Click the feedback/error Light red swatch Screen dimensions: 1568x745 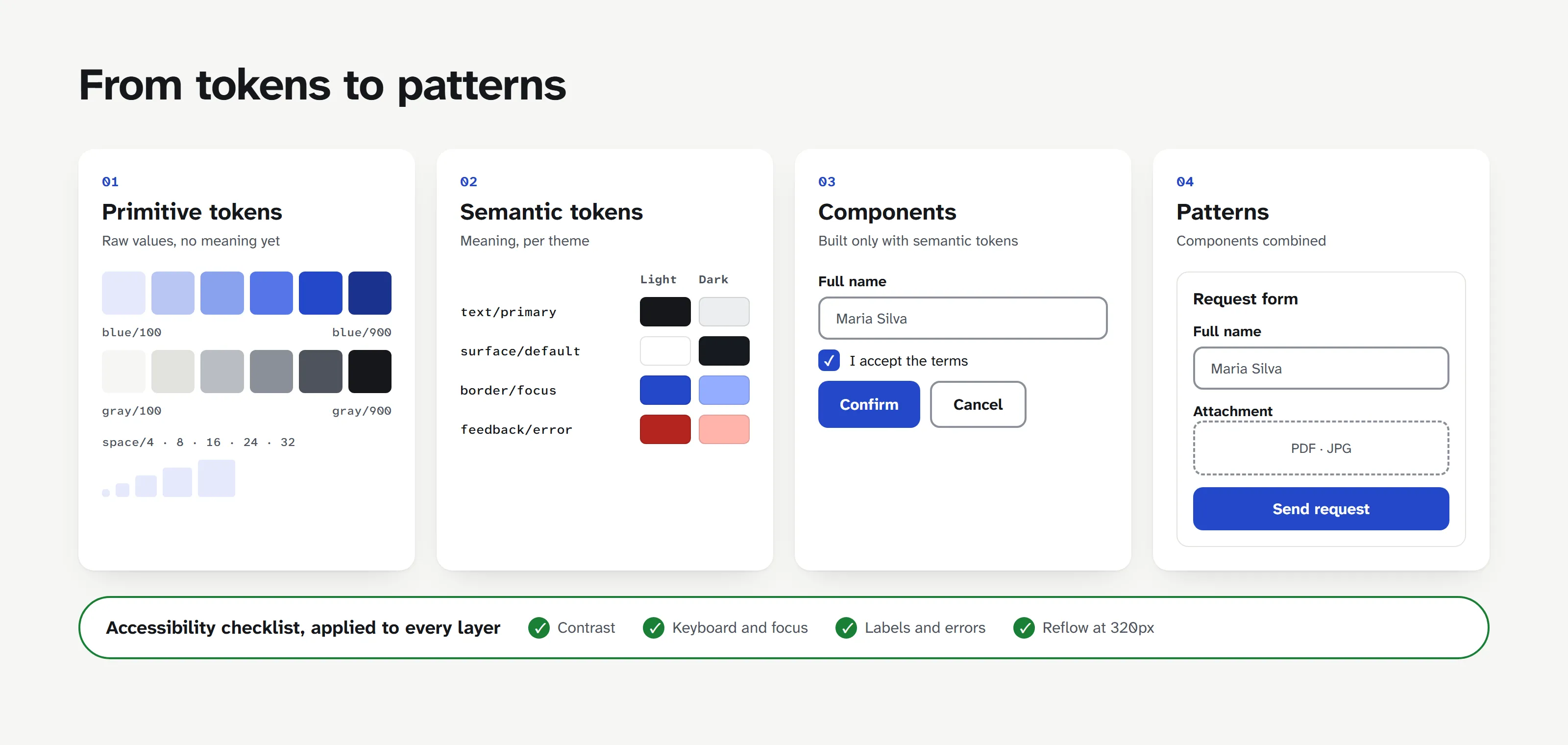click(665, 429)
